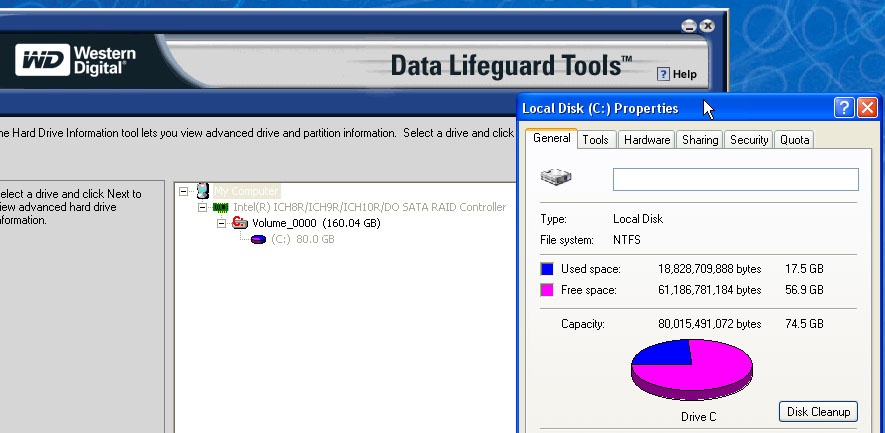The image size is (885, 433).
Task: Click the 17.5 GB used space value
Action: tap(804, 269)
